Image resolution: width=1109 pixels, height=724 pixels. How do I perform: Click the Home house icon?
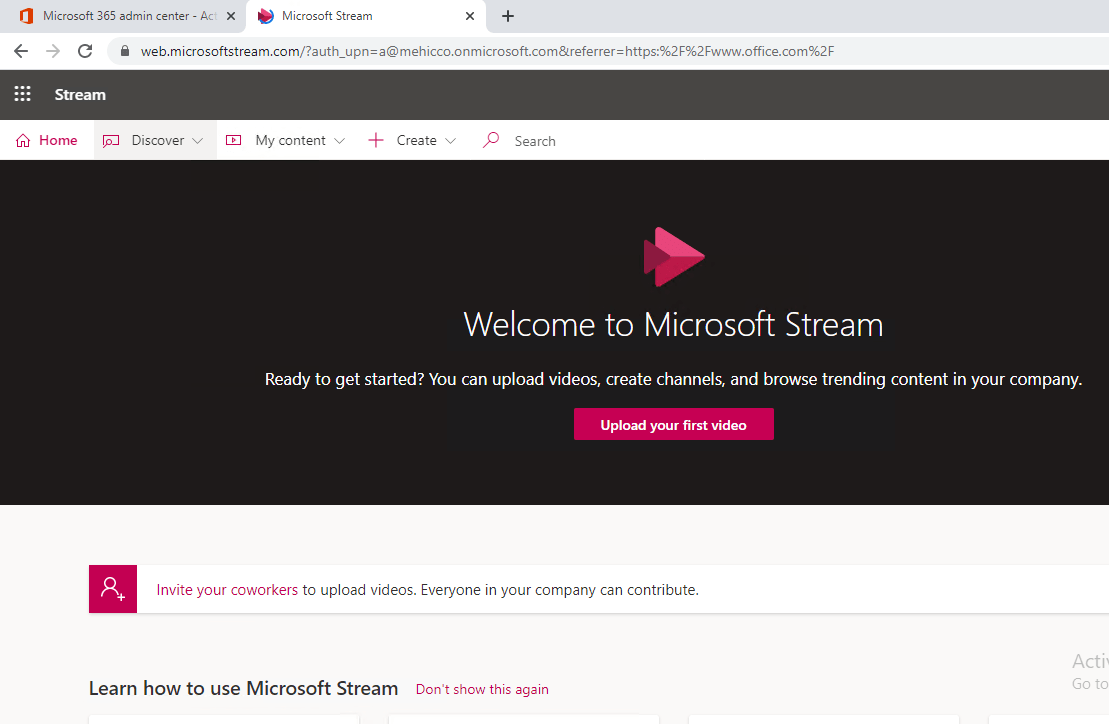(x=23, y=141)
